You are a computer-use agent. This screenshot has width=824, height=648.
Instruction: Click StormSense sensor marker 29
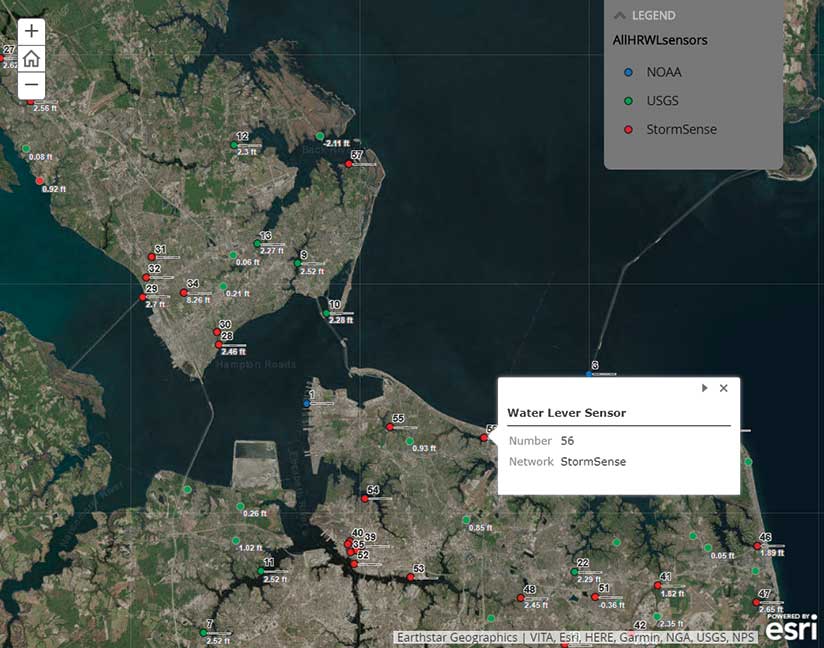coord(142,297)
